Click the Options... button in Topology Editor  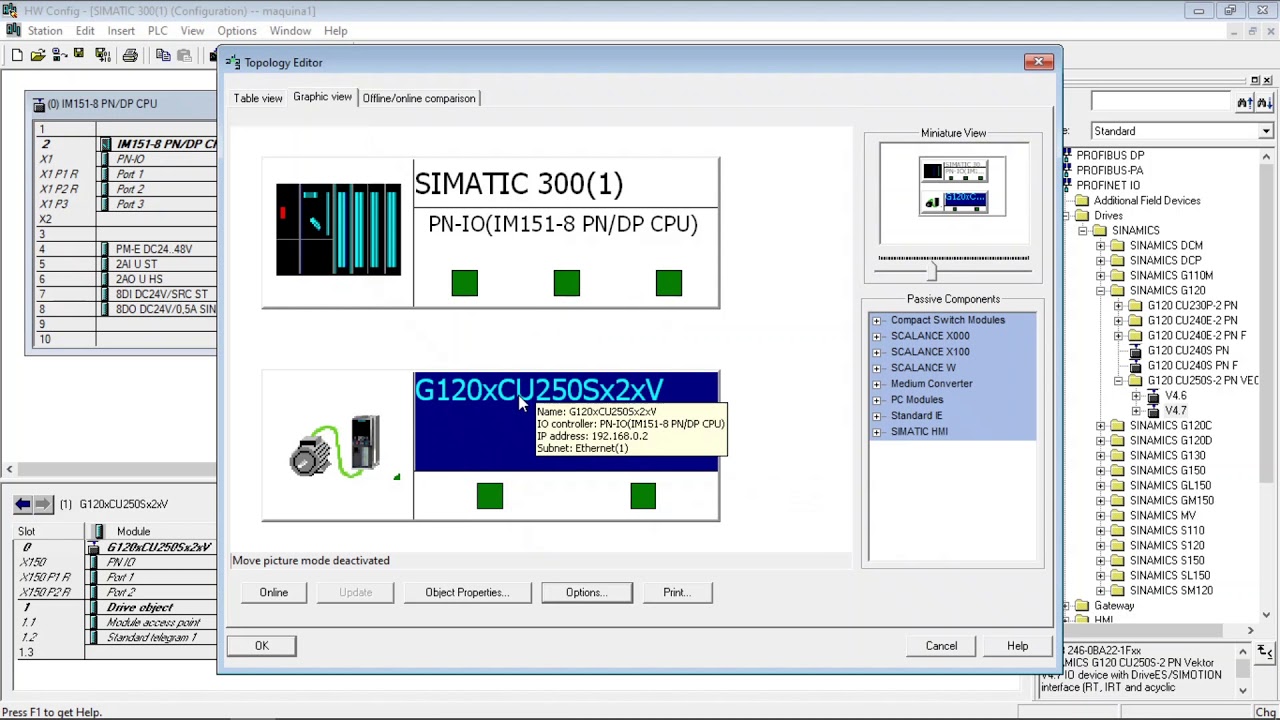coord(586,592)
